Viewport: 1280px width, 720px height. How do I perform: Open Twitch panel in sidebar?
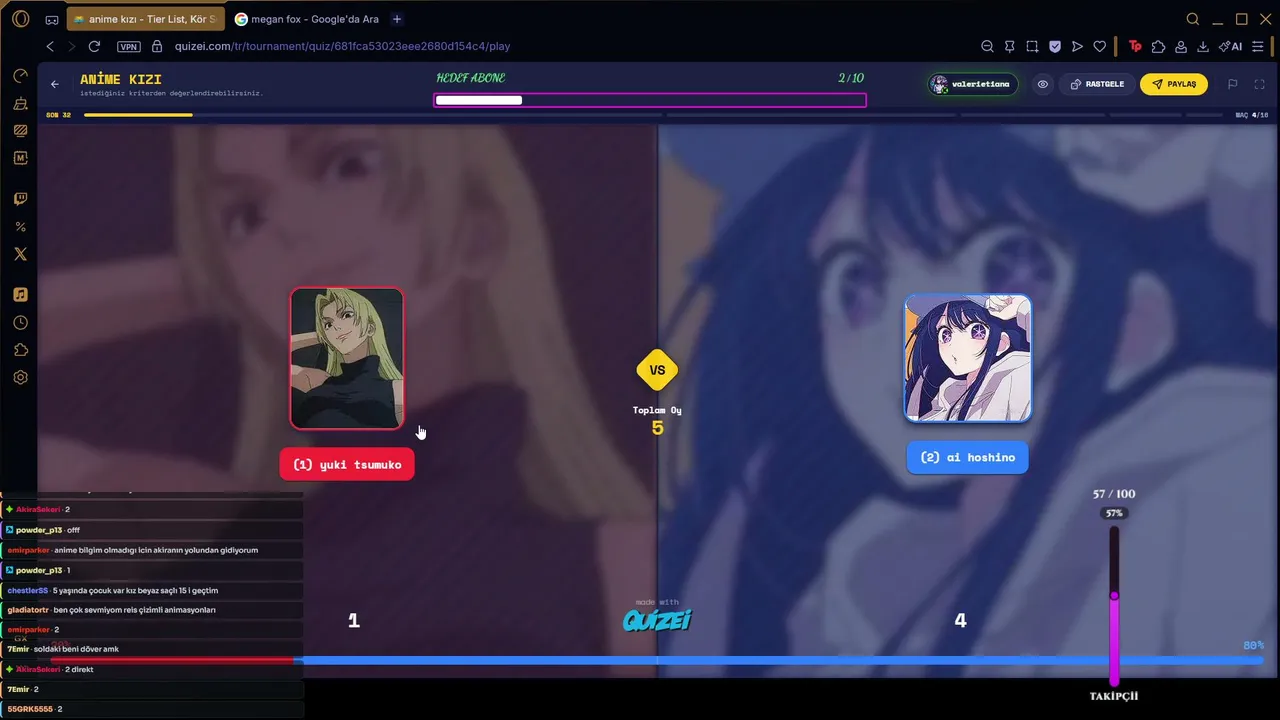[20, 199]
